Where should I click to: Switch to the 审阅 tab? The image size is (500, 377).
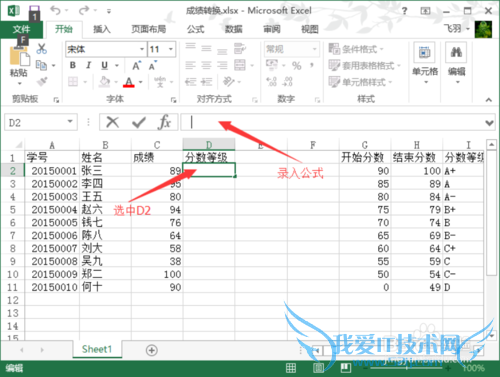[x=272, y=29]
